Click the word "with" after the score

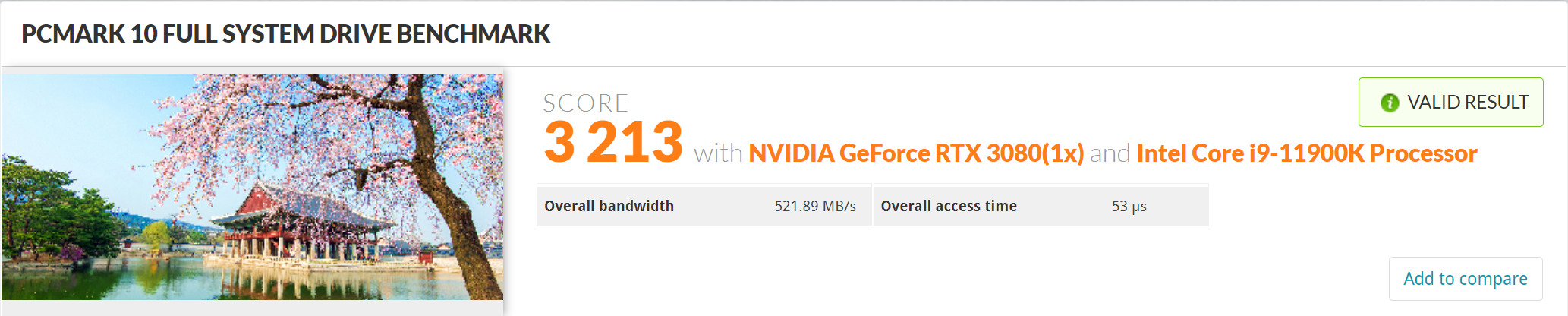(x=718, y=153)
